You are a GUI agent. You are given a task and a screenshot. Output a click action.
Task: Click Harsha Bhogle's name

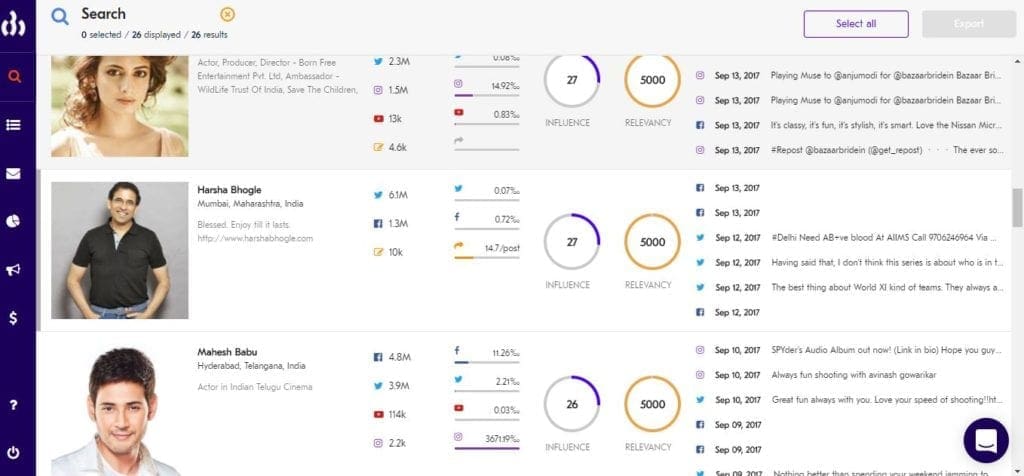coord(227,190)
